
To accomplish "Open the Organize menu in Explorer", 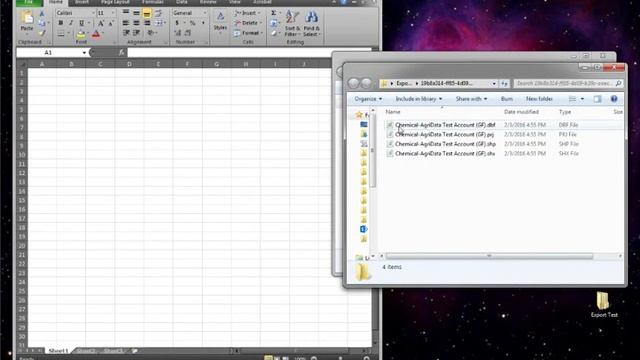I will (x=368, y=99).
